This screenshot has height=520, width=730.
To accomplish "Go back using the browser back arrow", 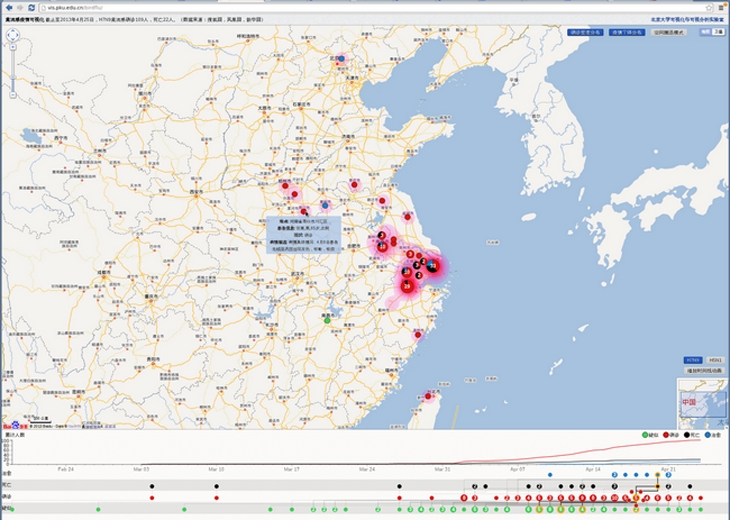I will 9,7.
